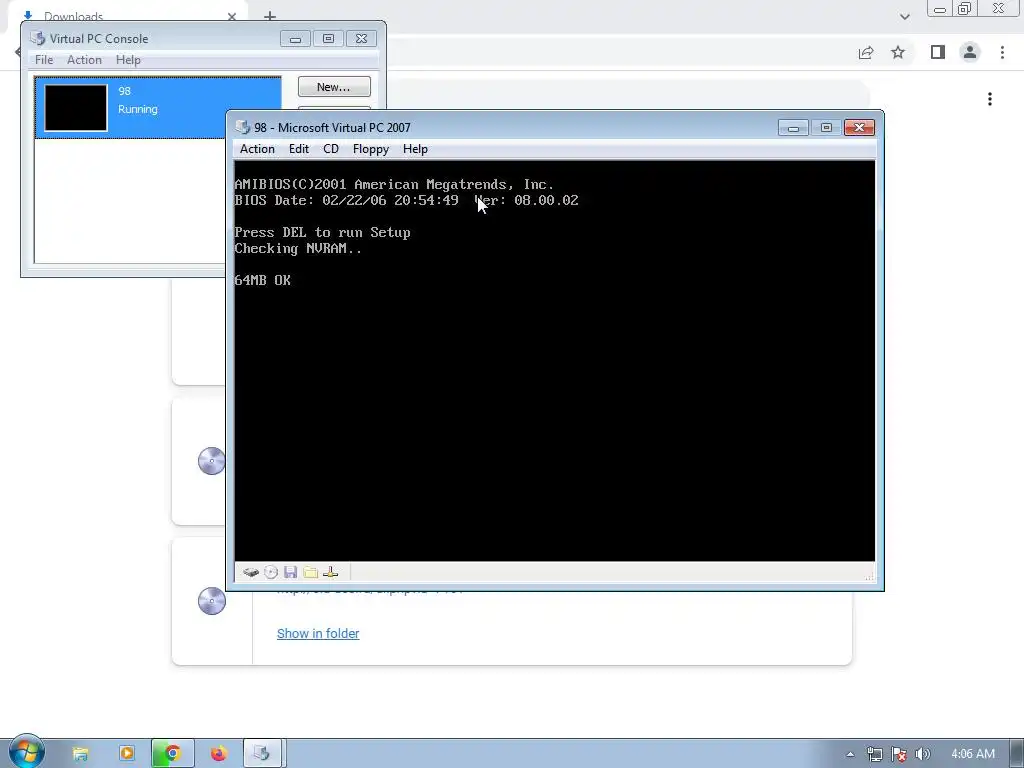Click the shared folder status icon
The width and height of the screenshot is (1024, 768).
pos(311,573)
